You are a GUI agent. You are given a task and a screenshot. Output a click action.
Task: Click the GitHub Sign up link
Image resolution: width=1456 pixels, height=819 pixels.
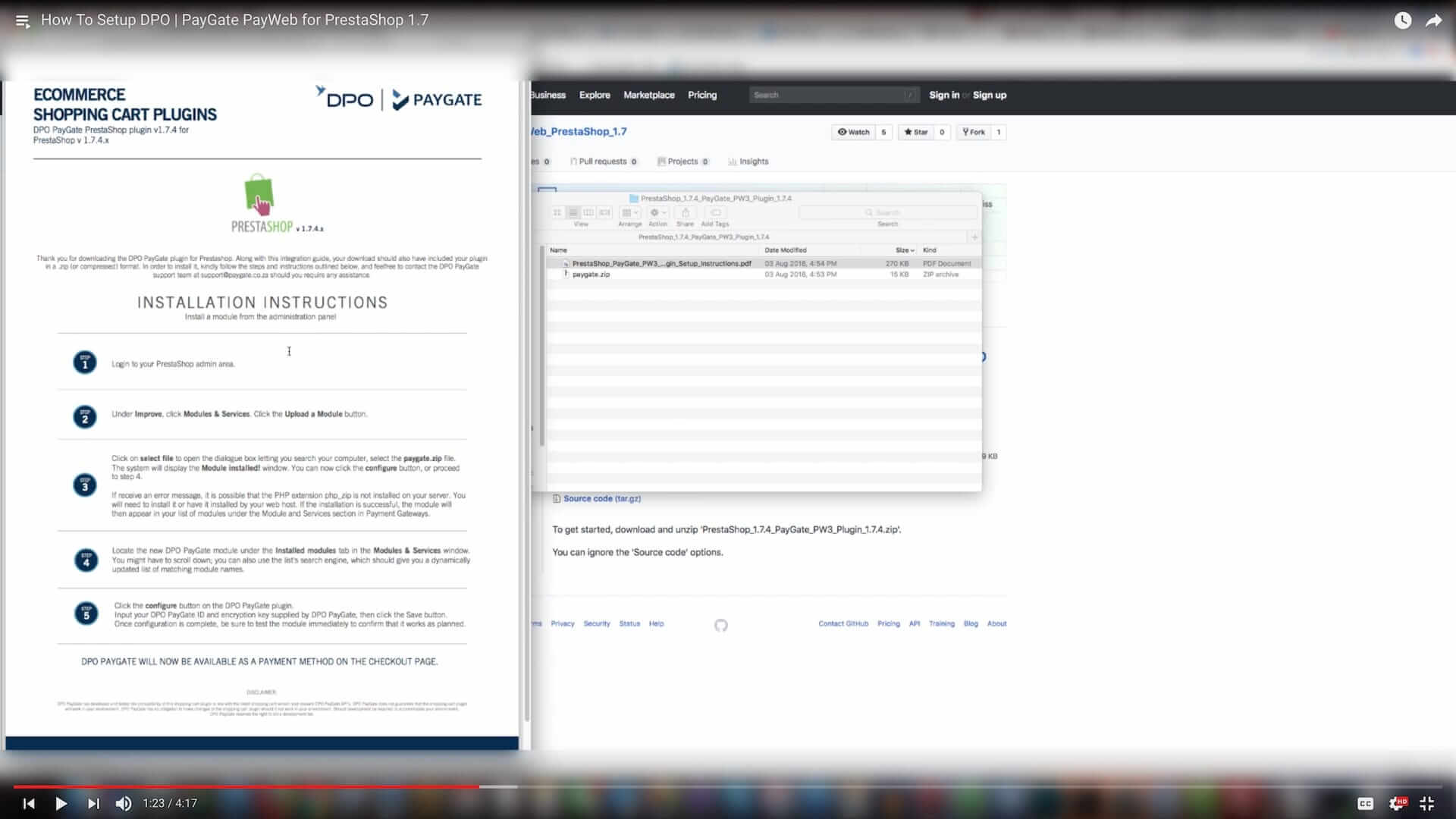[990, 96]
